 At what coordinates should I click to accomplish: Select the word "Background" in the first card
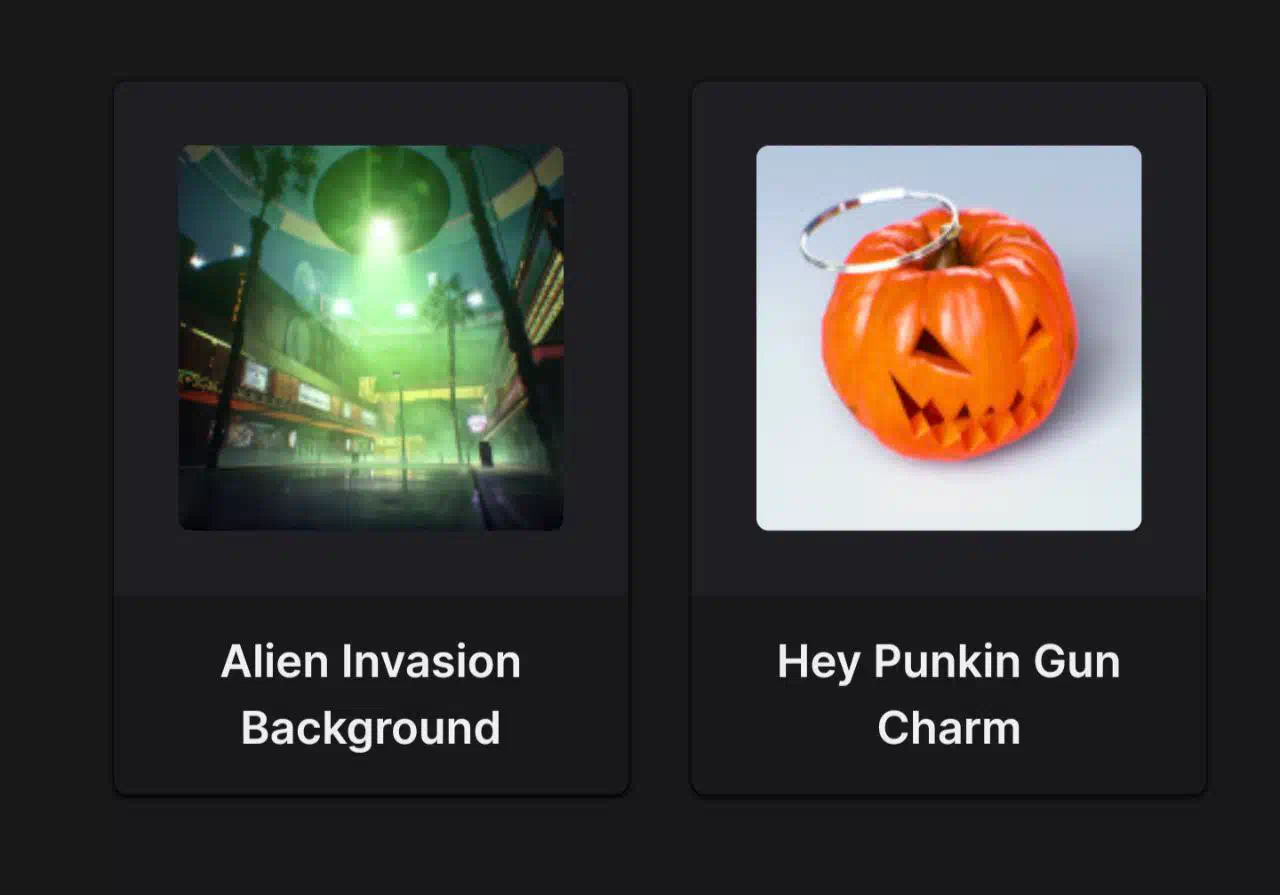click(371, 728)
